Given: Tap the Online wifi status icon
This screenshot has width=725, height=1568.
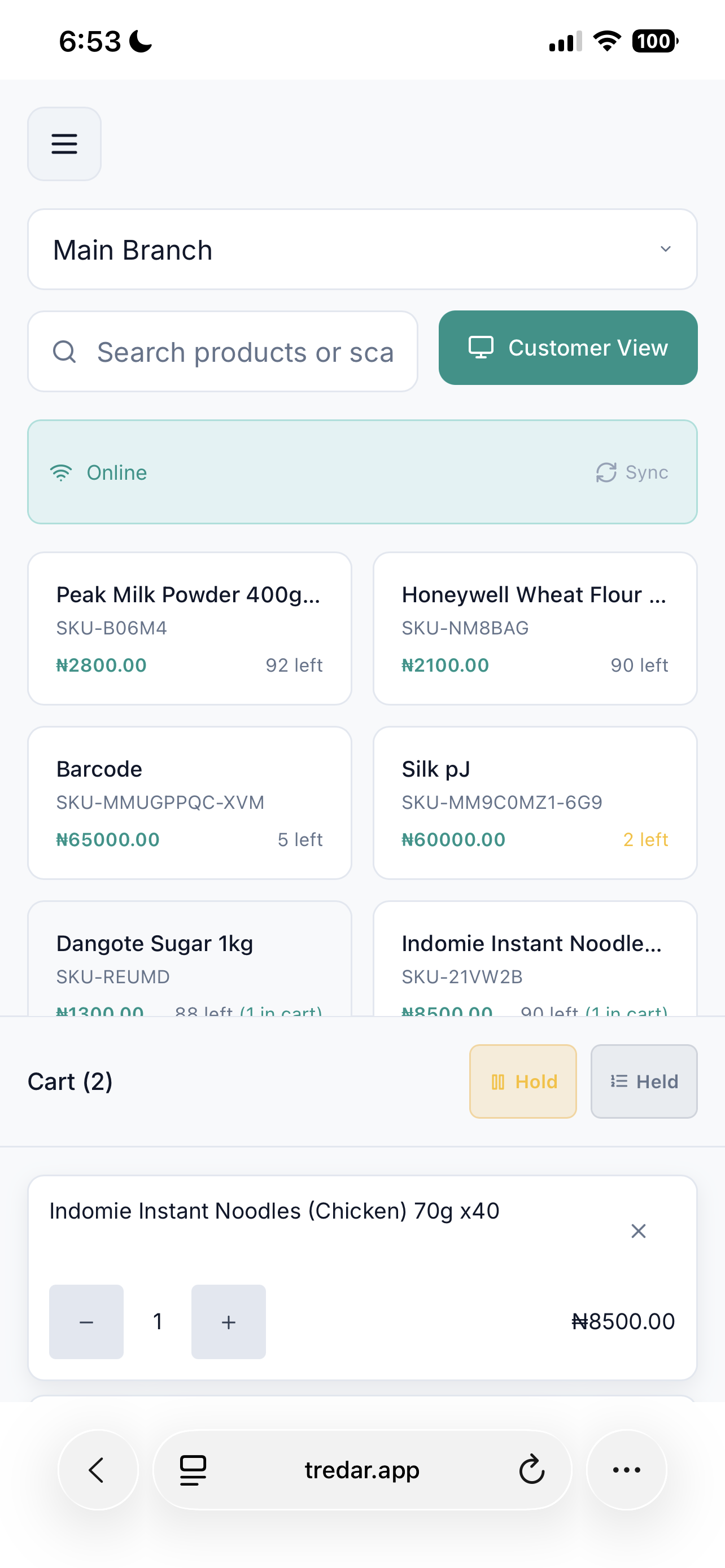Looking at the screenshot, I should 61,473.
